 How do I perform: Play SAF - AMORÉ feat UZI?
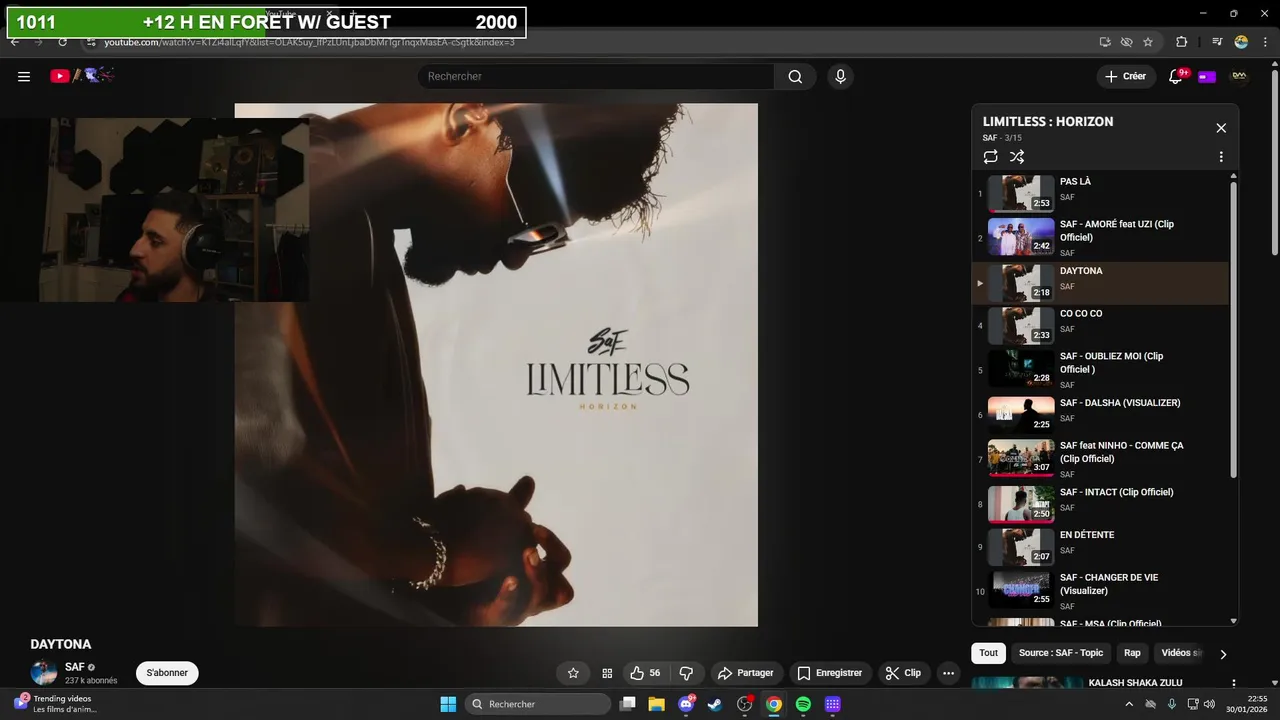(1100, 237)
